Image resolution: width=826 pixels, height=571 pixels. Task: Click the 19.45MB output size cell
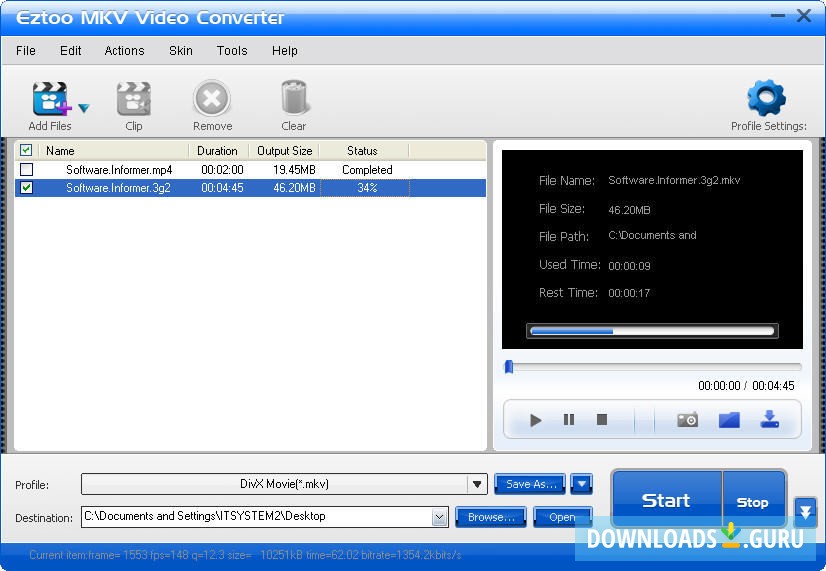pyautogui.click(x=294, y=170)
